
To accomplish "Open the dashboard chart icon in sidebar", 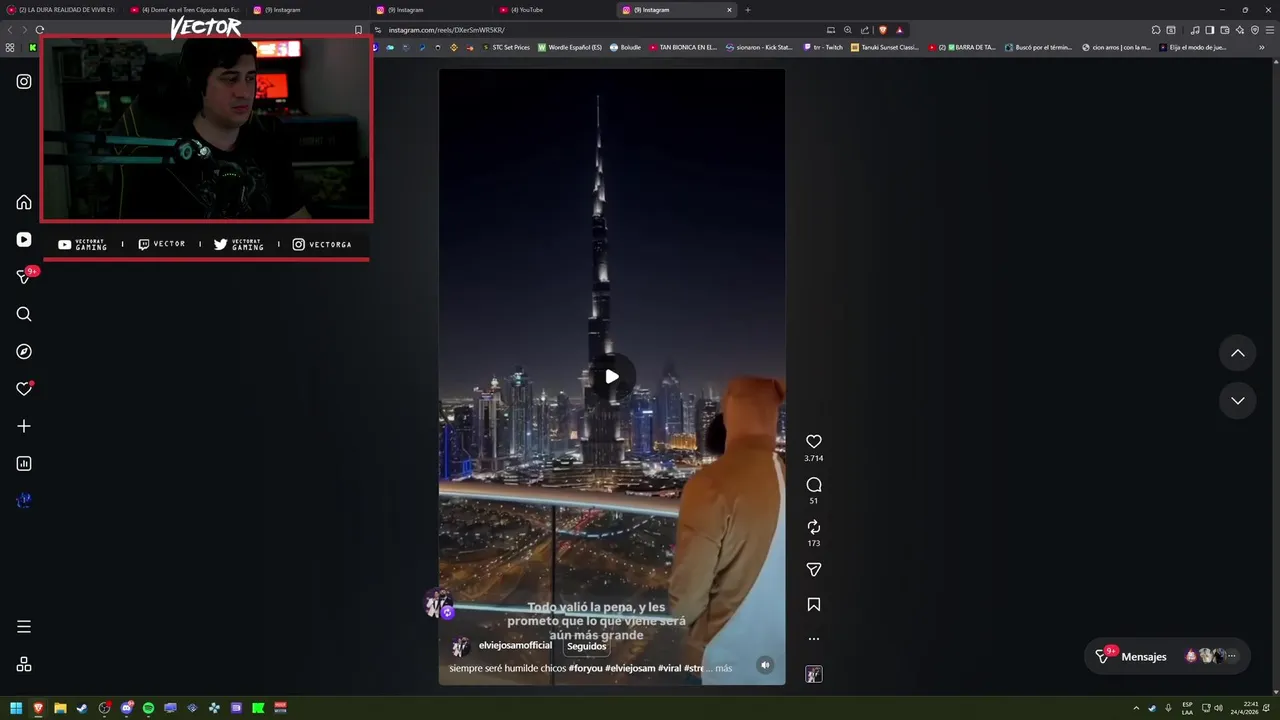I will pos(24,464).
